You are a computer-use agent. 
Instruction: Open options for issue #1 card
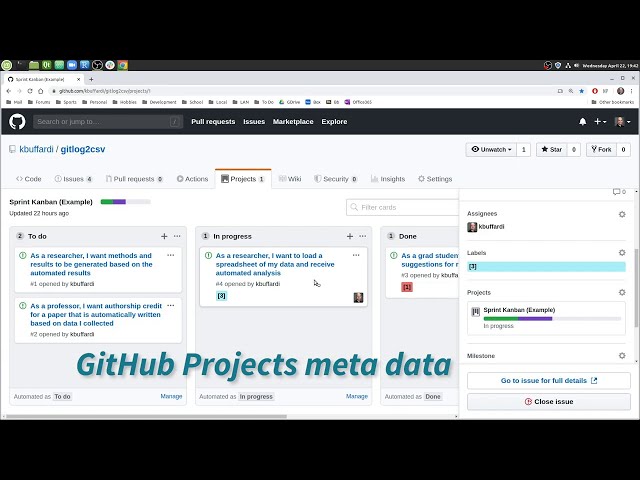171,255
